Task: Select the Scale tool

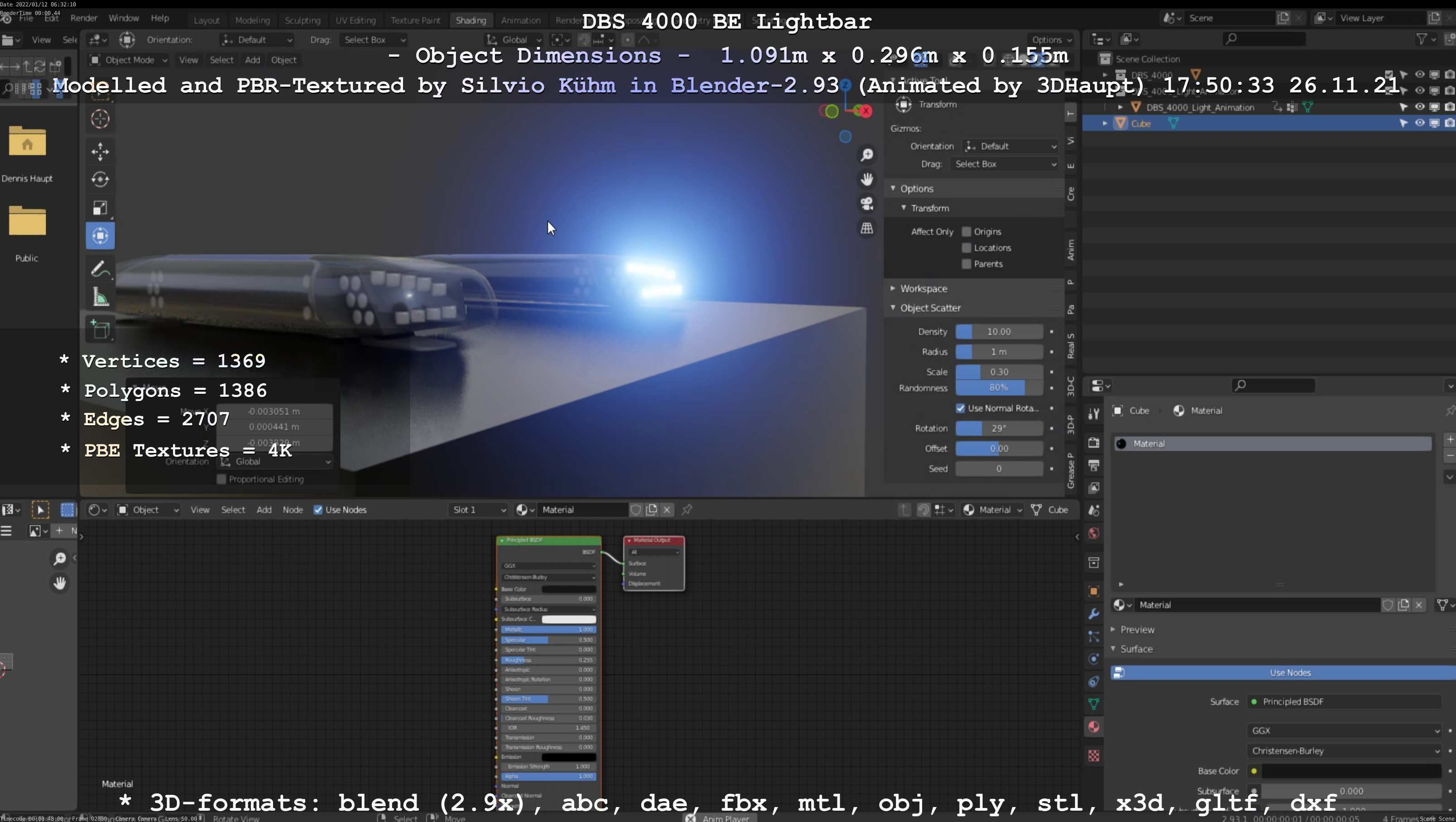Action: [100, 208]
